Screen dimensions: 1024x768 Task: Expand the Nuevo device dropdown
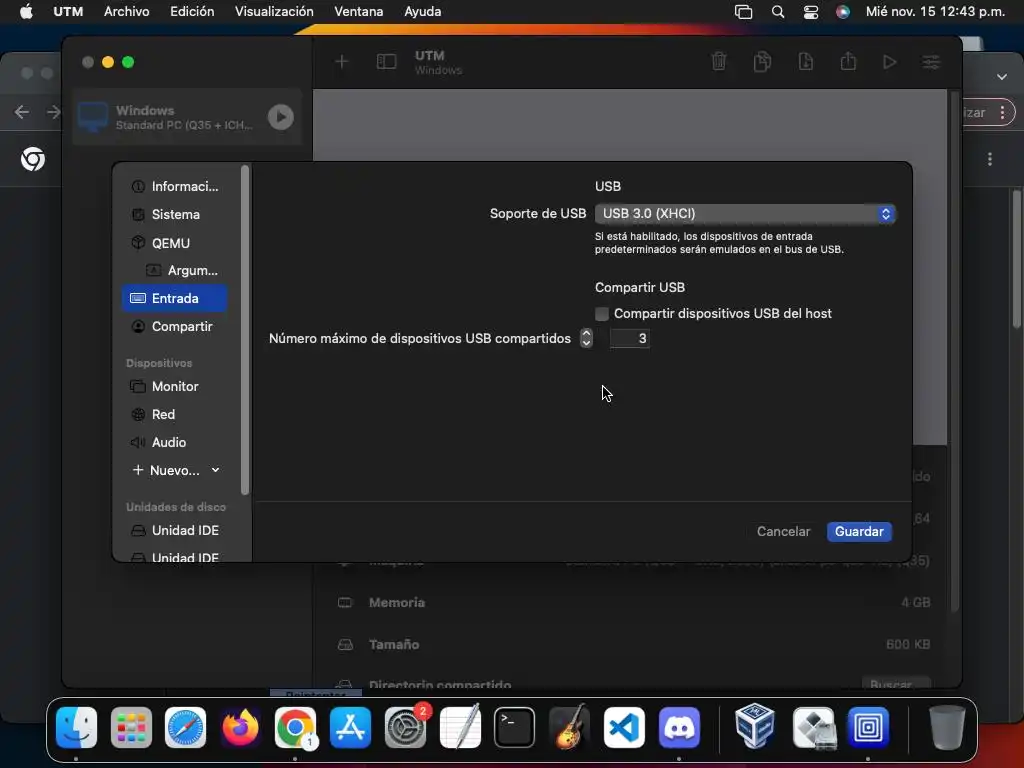click(176, 470)
